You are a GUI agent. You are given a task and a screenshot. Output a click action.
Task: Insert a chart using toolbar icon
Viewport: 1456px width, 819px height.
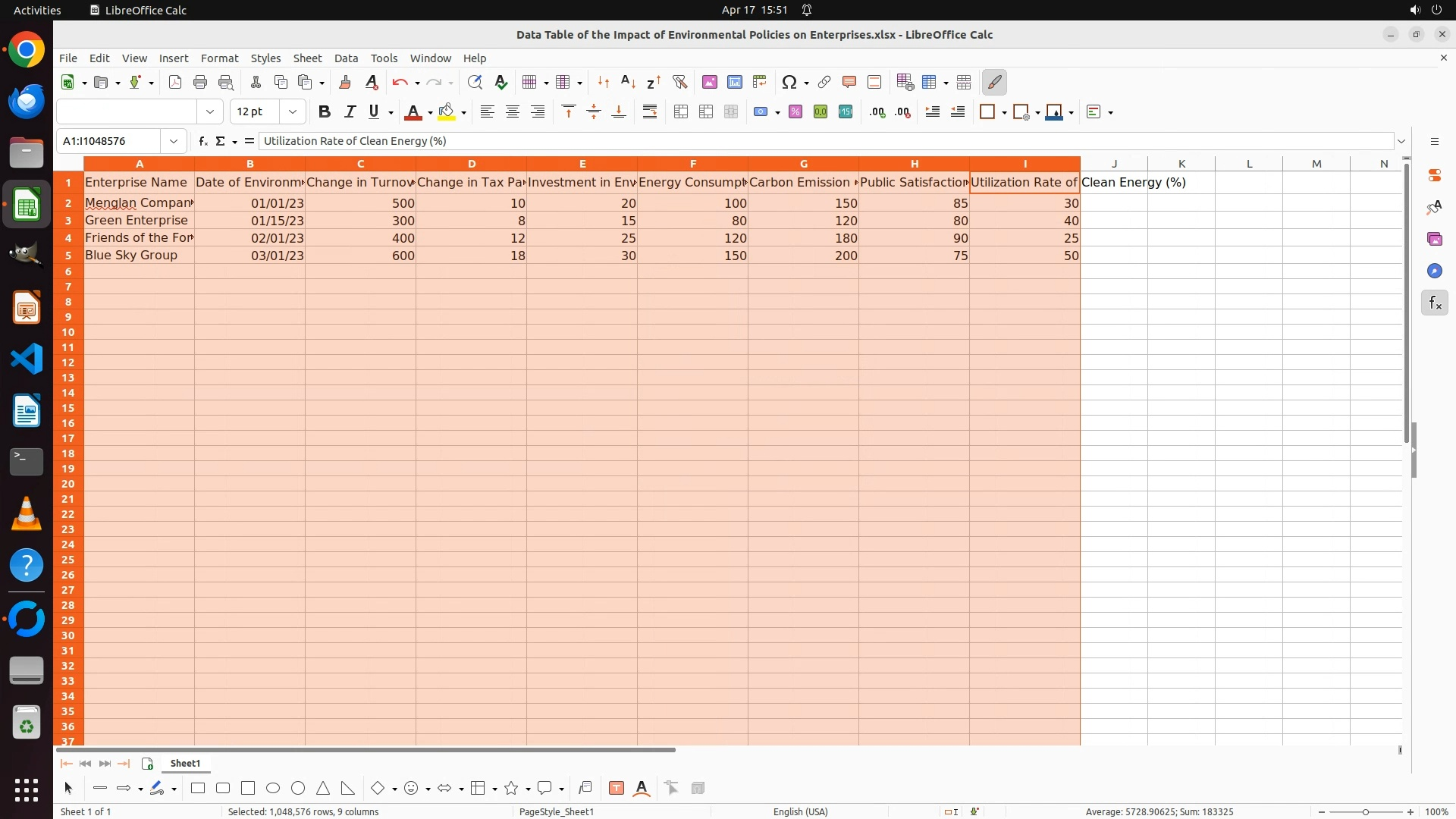tap(734, 82)
